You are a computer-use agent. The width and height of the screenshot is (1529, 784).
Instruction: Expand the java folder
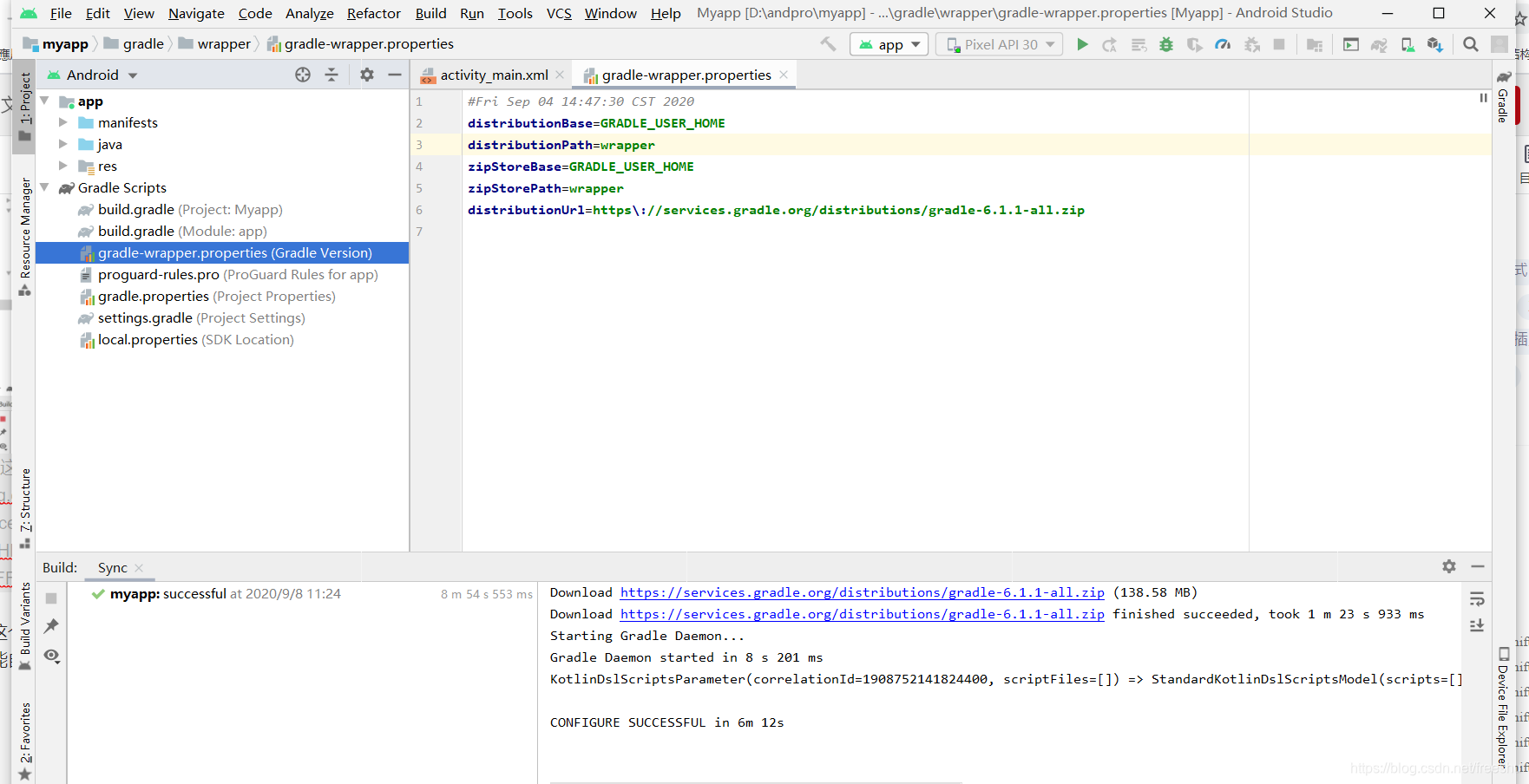(x=63, y=145)
